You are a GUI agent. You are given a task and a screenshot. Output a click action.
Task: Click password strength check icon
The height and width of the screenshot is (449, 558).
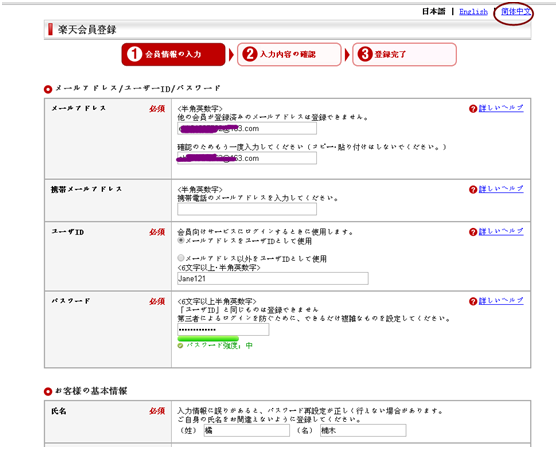pyautogui.click(x=180, y=346)
